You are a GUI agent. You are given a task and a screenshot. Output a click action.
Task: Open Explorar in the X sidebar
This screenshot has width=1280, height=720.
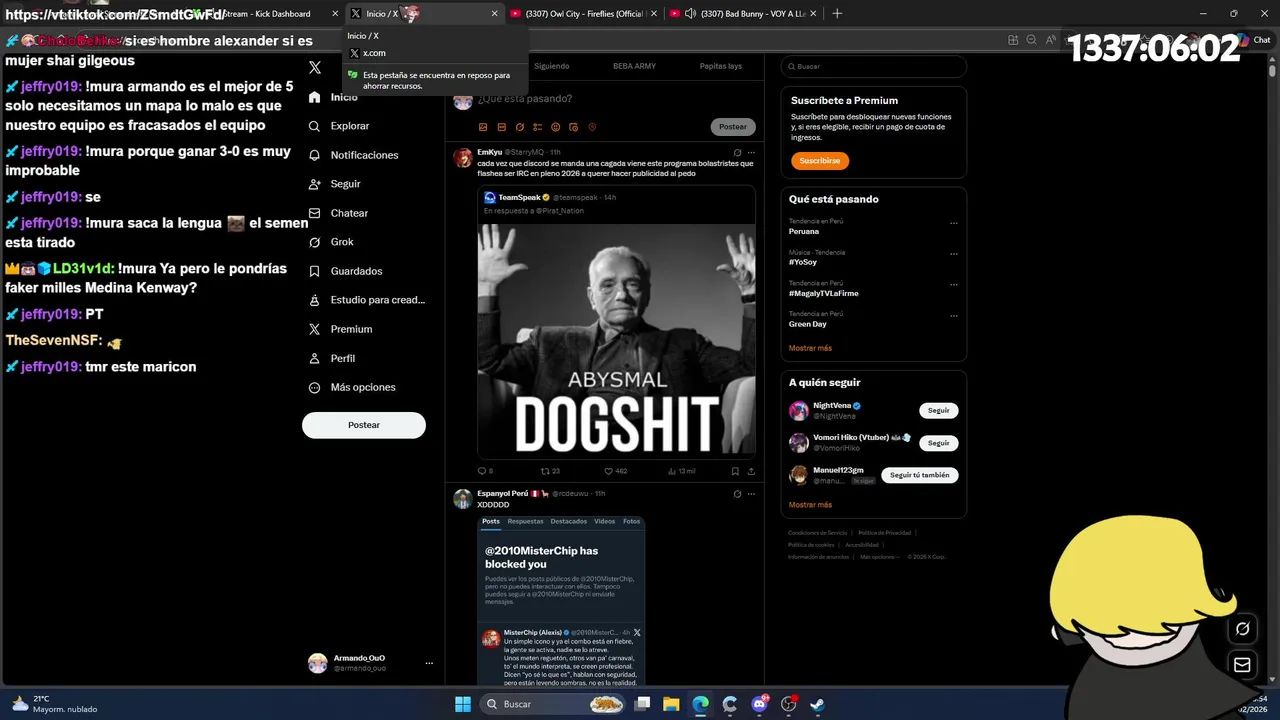(x=339, y=126)
